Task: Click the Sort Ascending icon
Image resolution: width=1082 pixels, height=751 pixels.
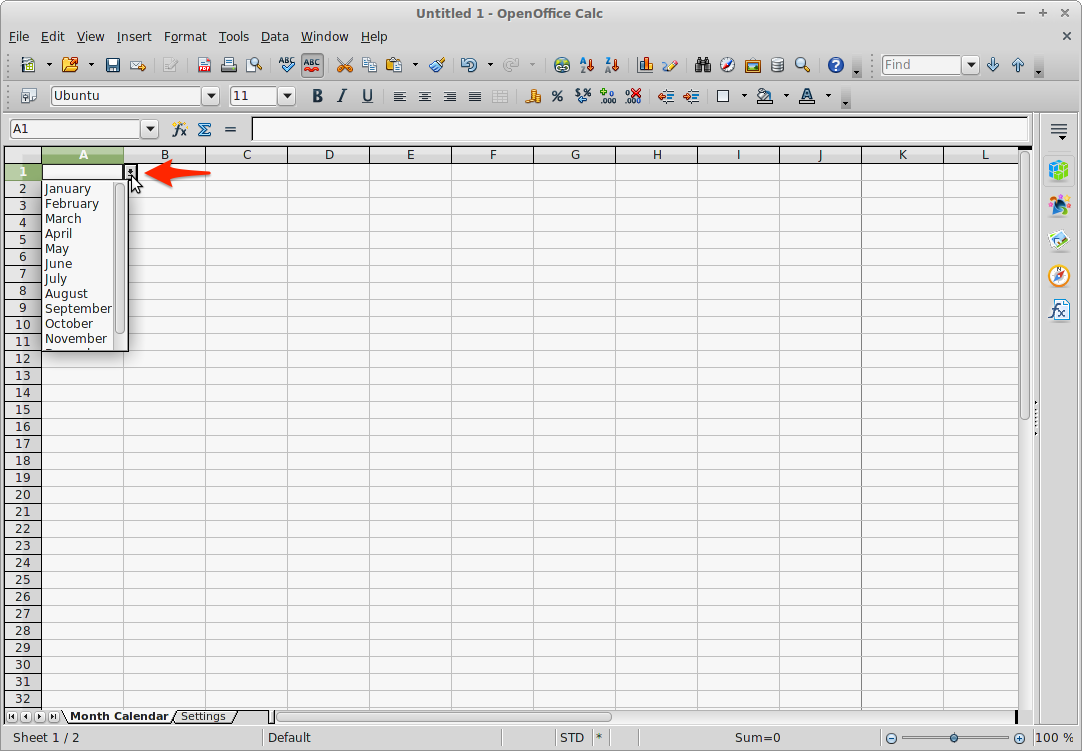Action: coord(587,65)
